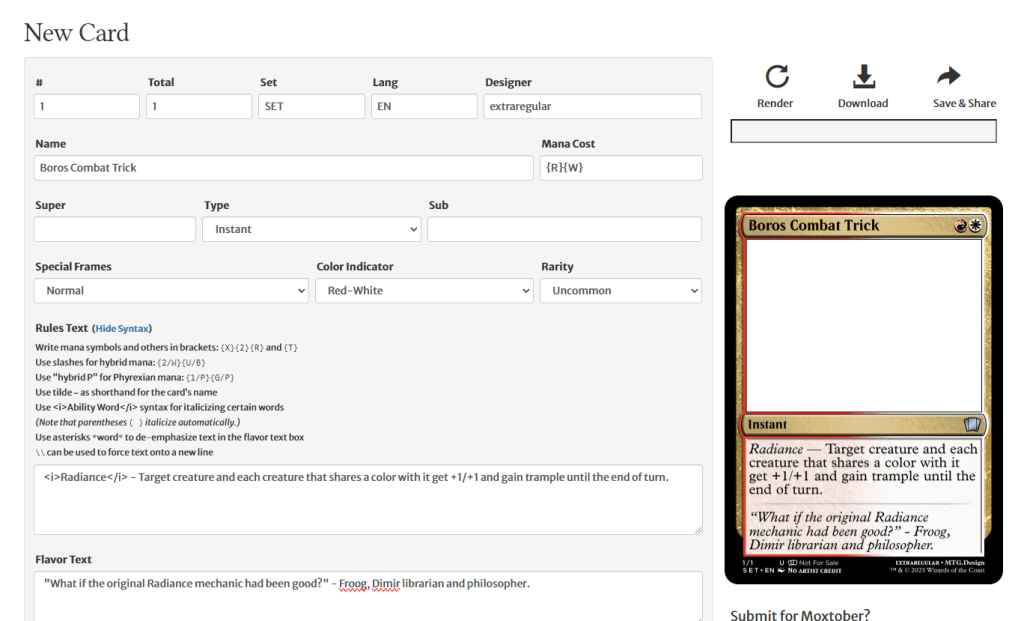The height and width of the screenshot is (621, 1024).
Task: Open the Type dropdown showing Instant
Action: (312, 229)
